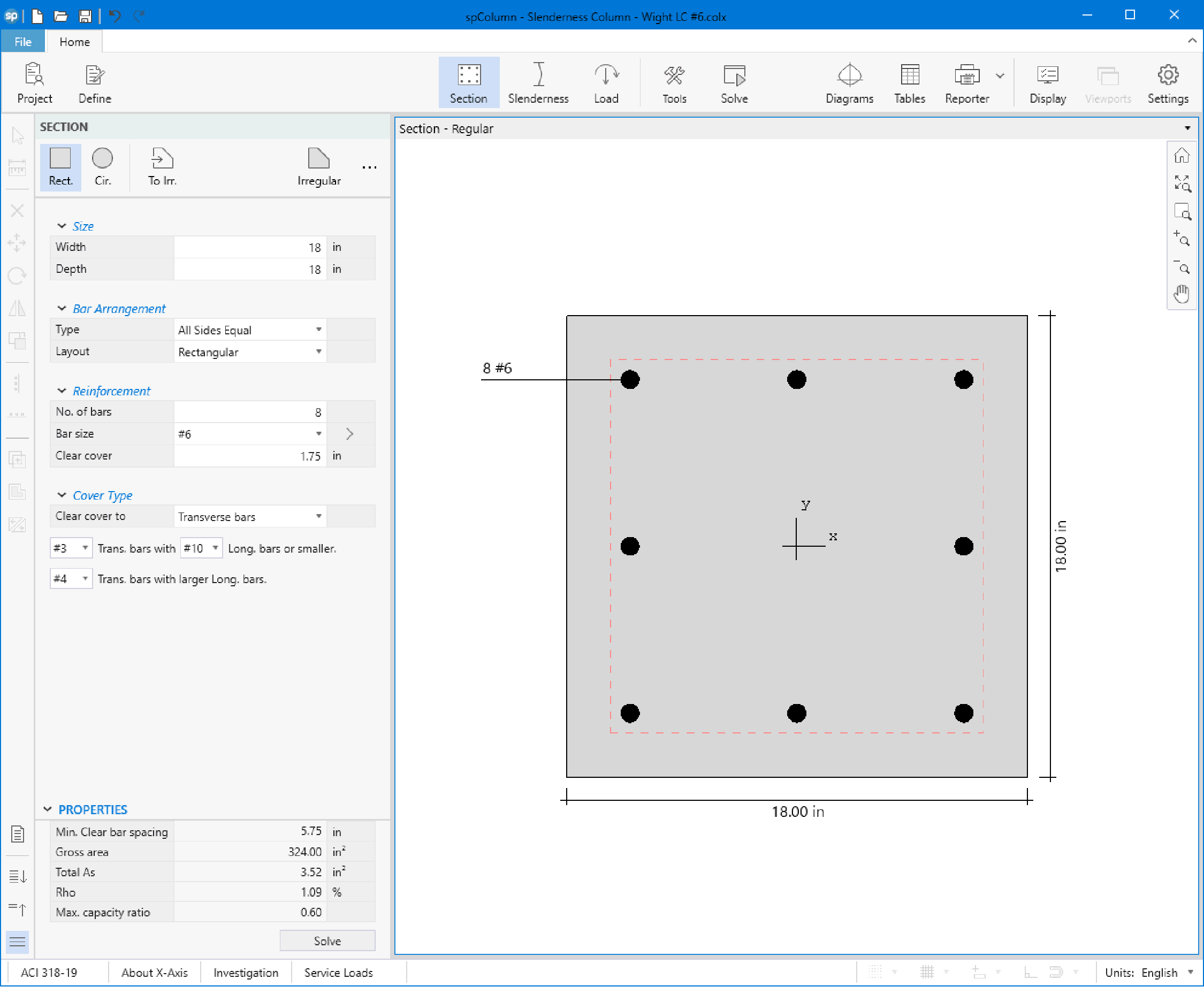Switch to Circular section type
The image size is (1204, 987).
coord(103,165)
